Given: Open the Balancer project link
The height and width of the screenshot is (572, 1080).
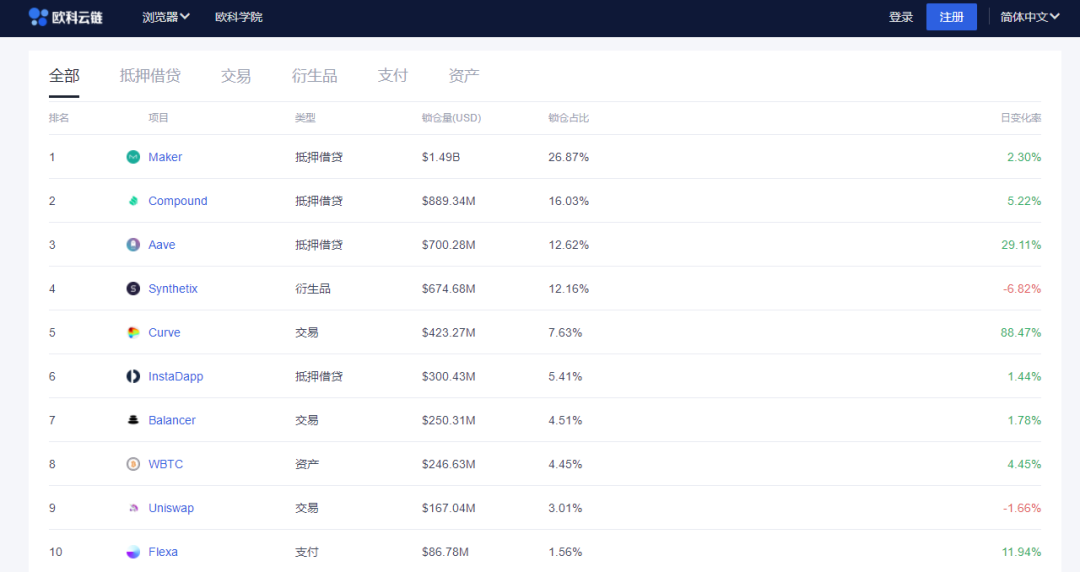Looking at the screenshot, I should 172,420.
